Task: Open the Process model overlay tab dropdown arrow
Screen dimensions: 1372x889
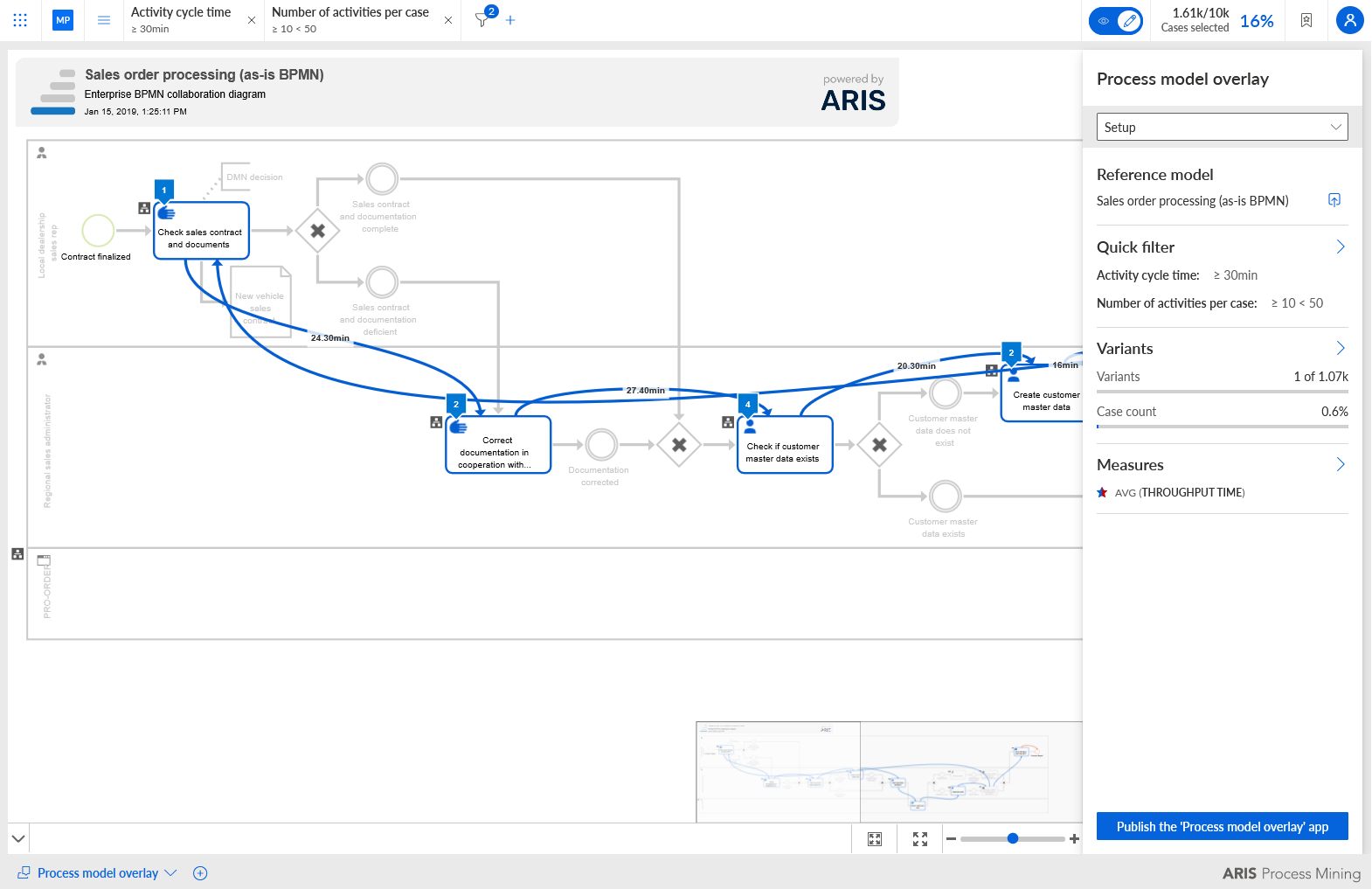Action: (170, 873)
